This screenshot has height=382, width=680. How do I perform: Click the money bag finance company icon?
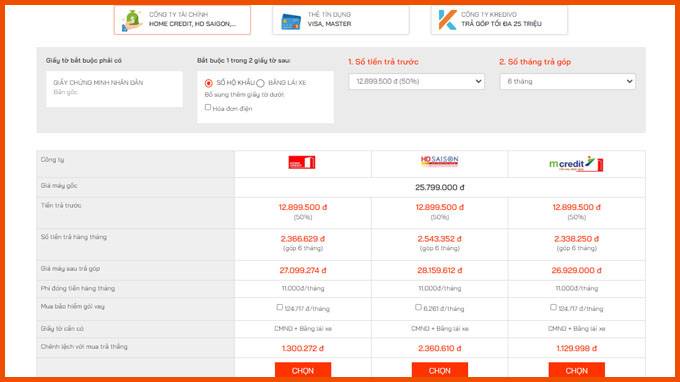pos(132,20)
